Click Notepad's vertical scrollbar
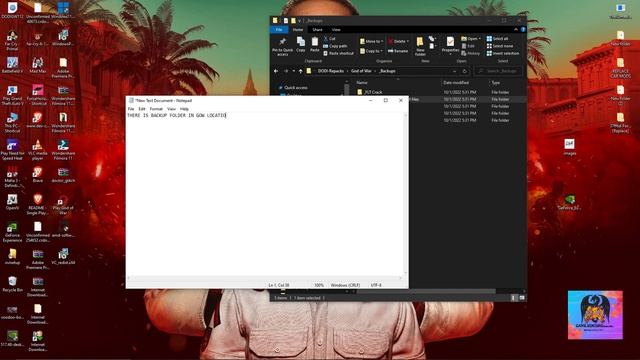 (x=405, y=194)
